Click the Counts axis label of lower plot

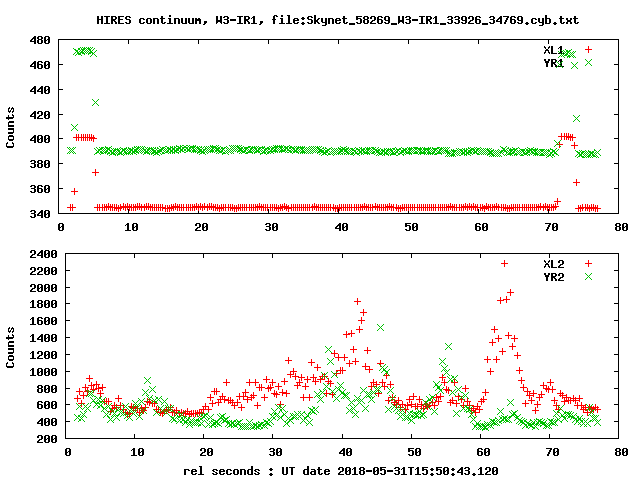[x=10, y=347]
